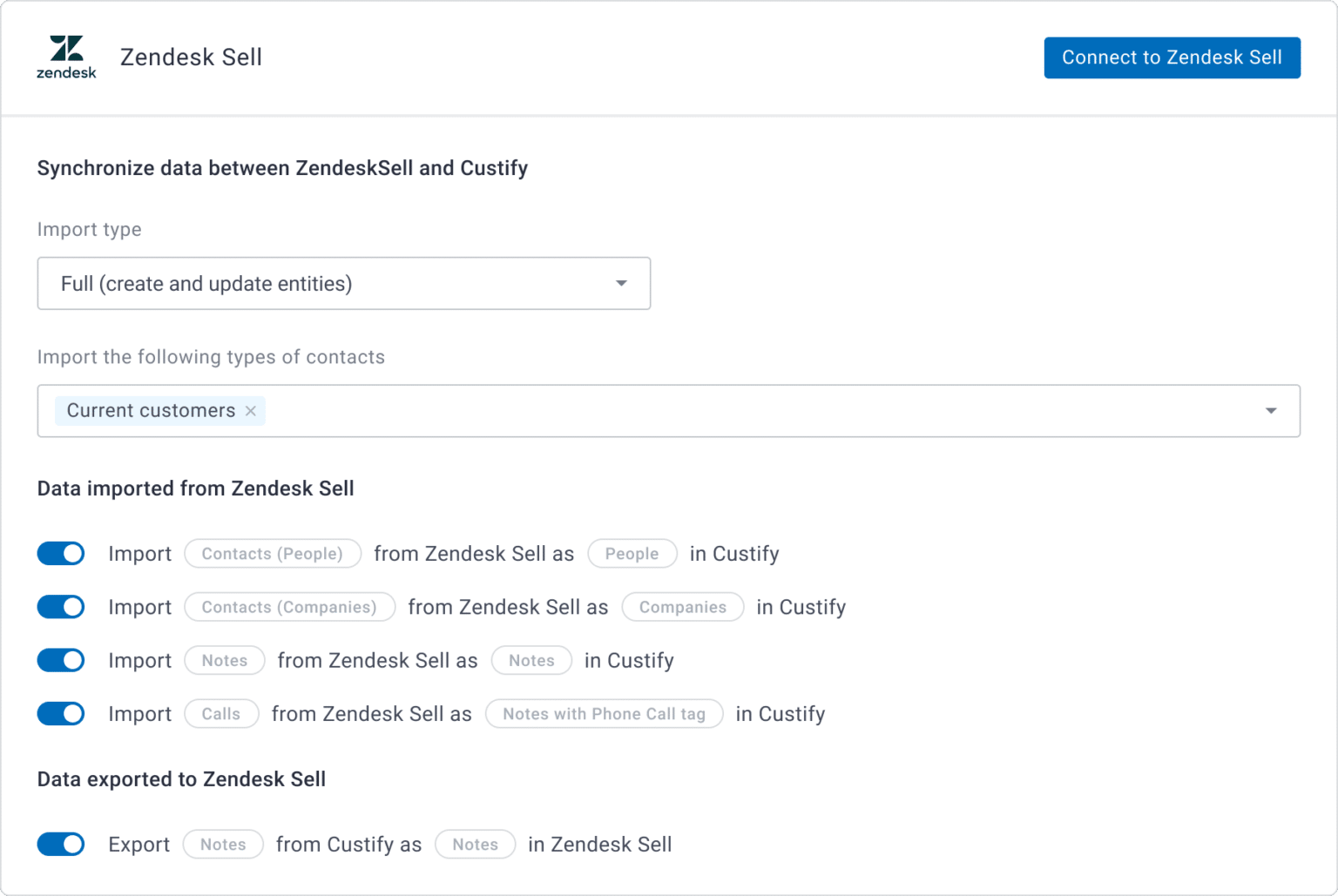Click the Notes pill mapped in Custify
Viewport: 1338px width, 896px height.
pos(531,660)
